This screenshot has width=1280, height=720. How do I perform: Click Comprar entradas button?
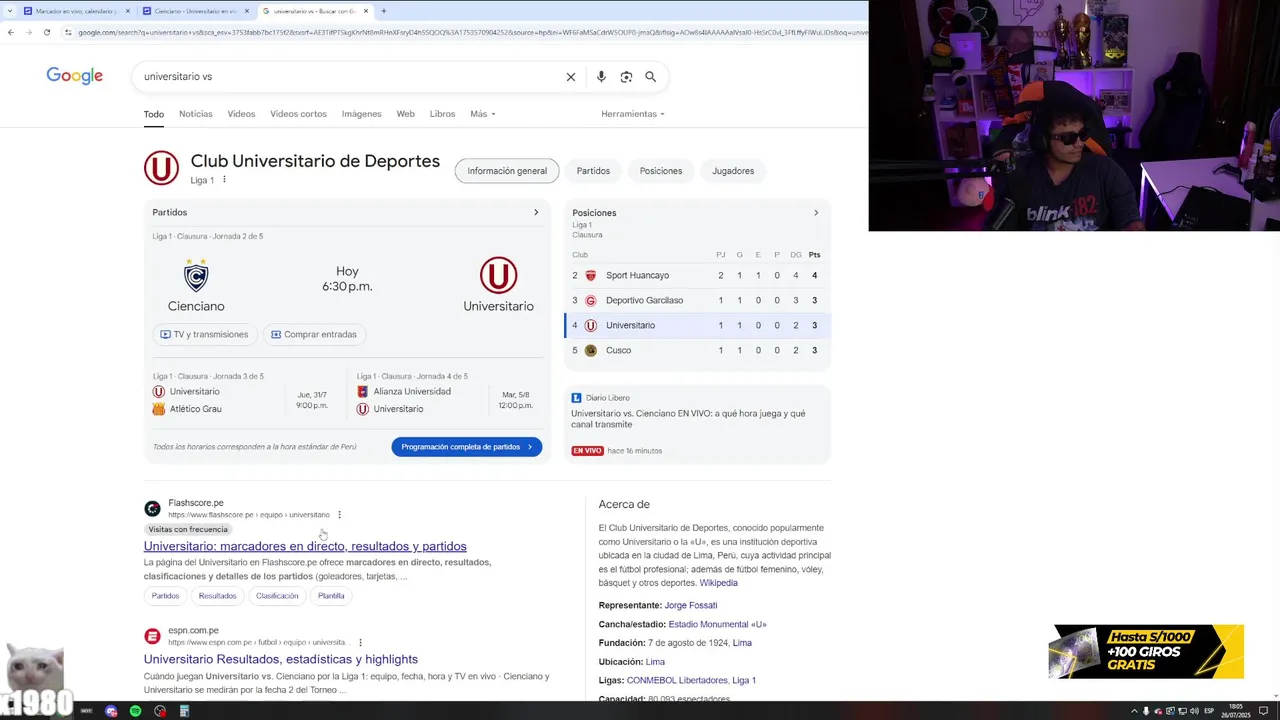coord(314,334)
